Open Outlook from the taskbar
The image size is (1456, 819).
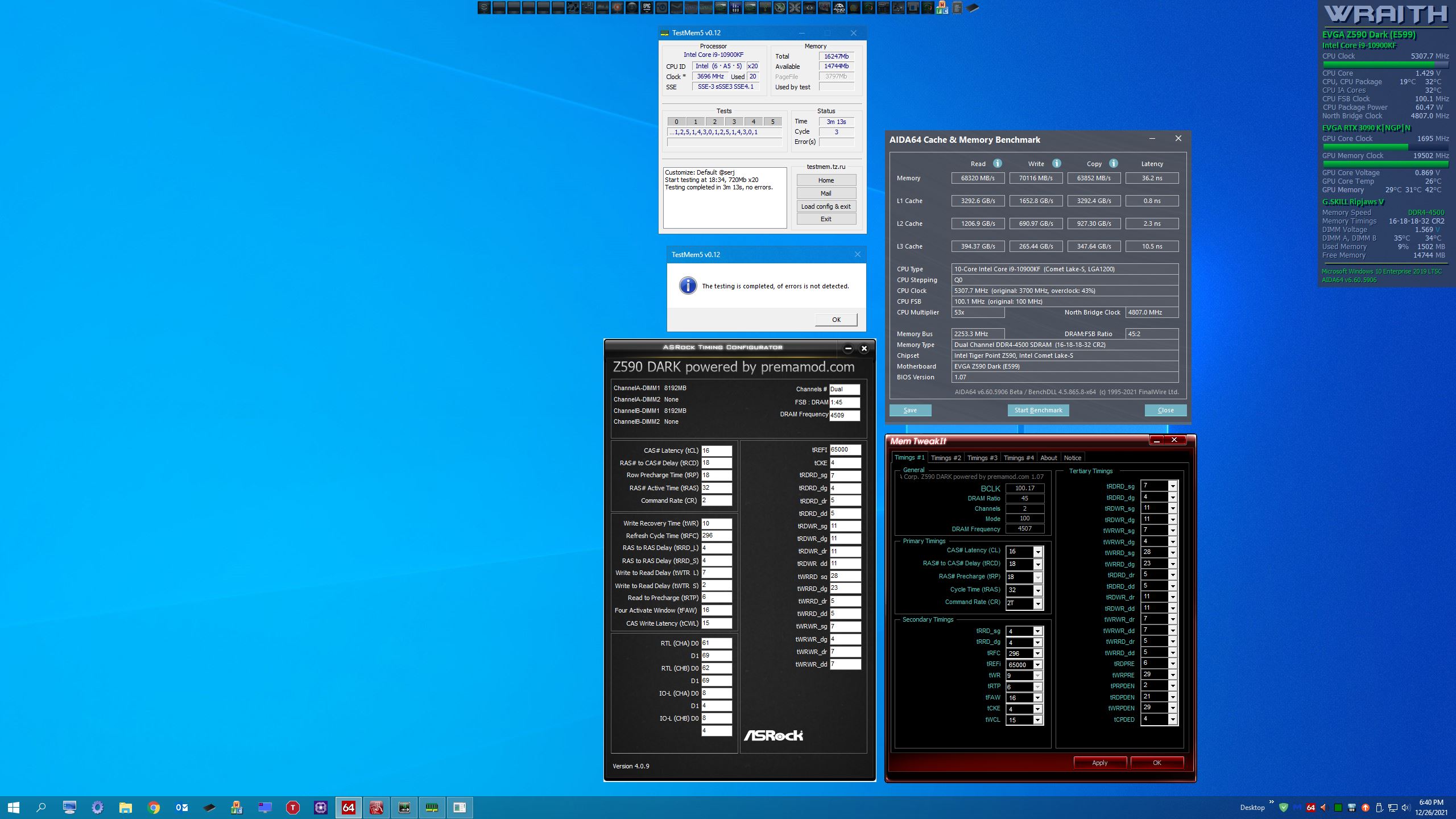[181, 807]
